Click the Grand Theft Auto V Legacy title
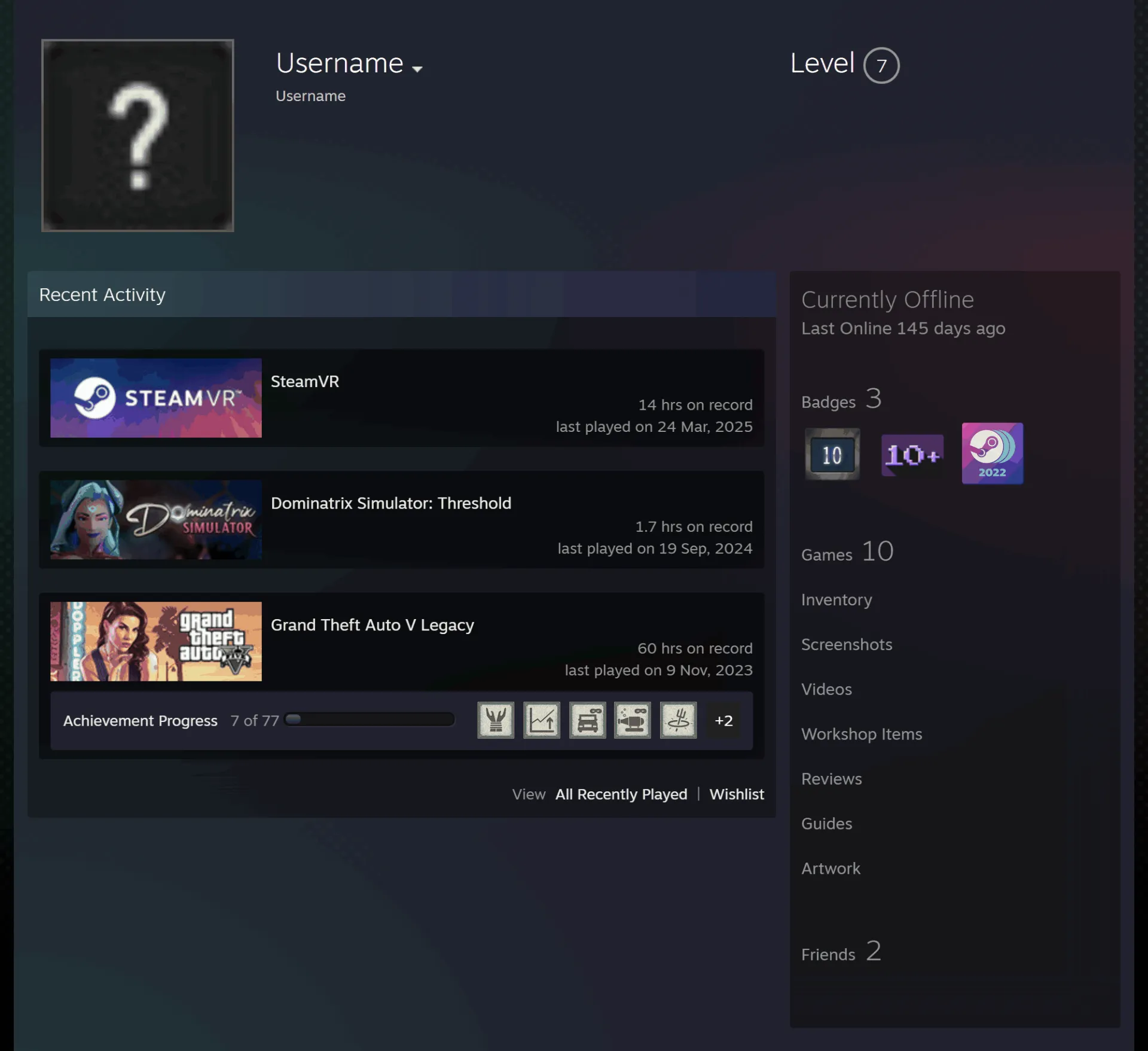This screenshot has width=1148, height=1051. click(373, 625)
